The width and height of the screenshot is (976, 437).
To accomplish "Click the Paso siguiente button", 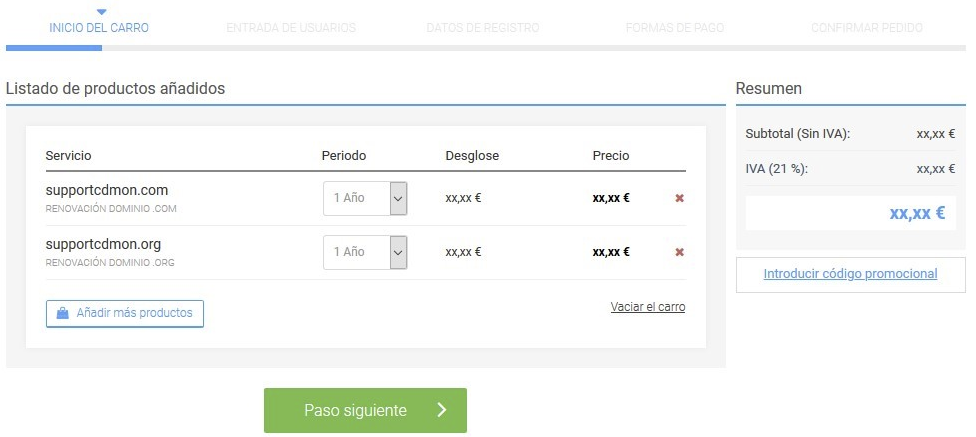I will pyautogui.click(x=365, y=410).
